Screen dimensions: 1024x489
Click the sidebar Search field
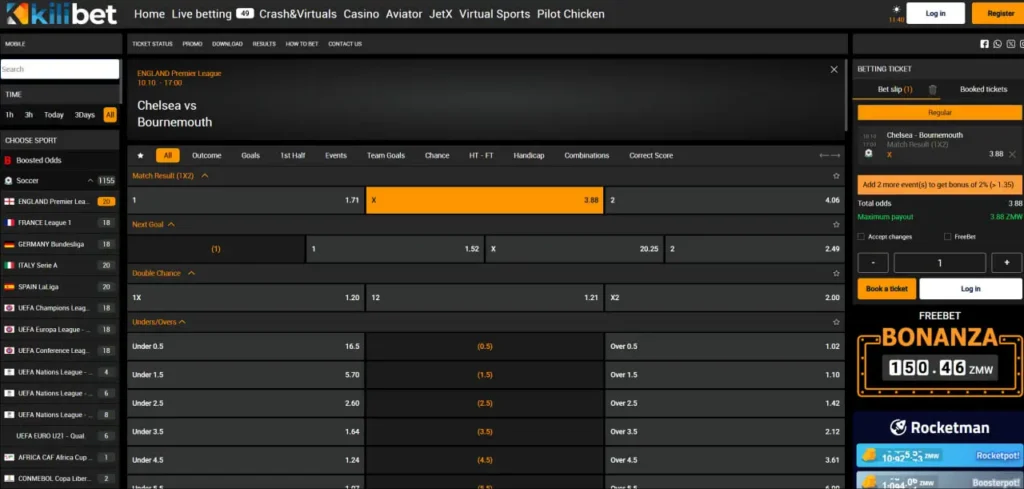(x=60, y=69)
